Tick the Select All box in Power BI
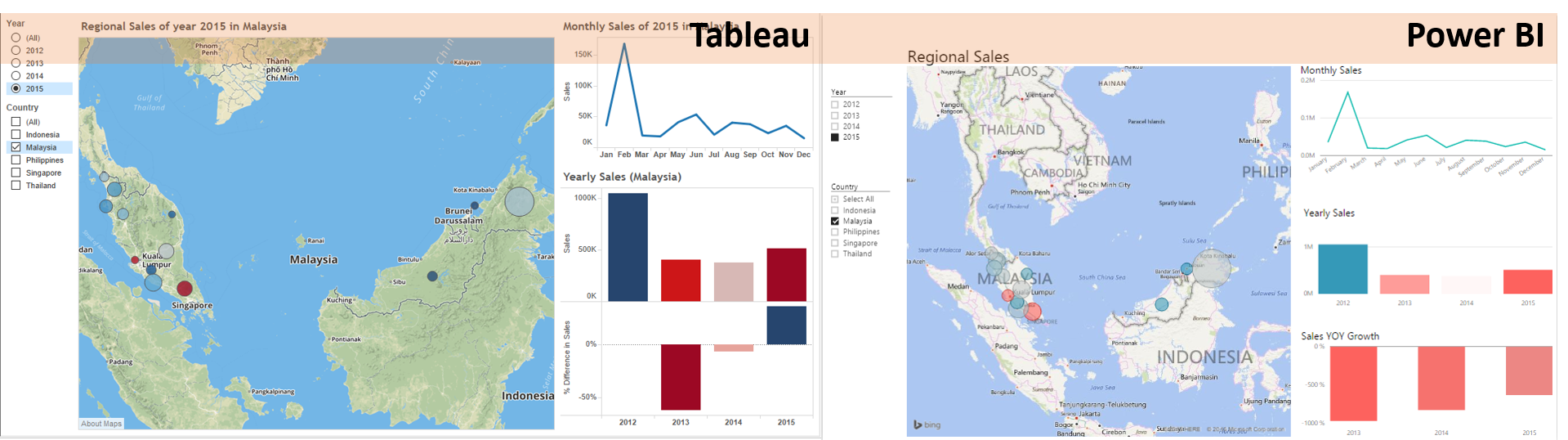1568x440 pixels. 835,199
